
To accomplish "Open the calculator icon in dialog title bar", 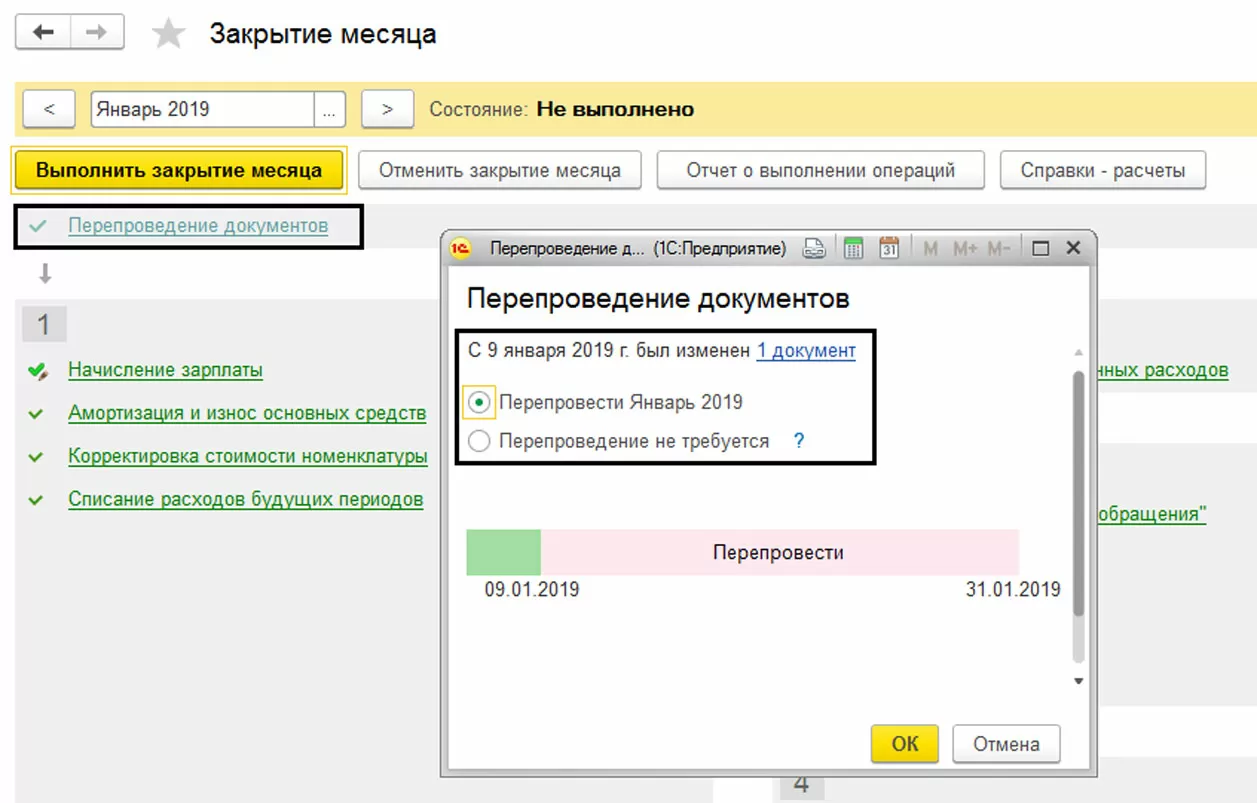I will 853,249.
